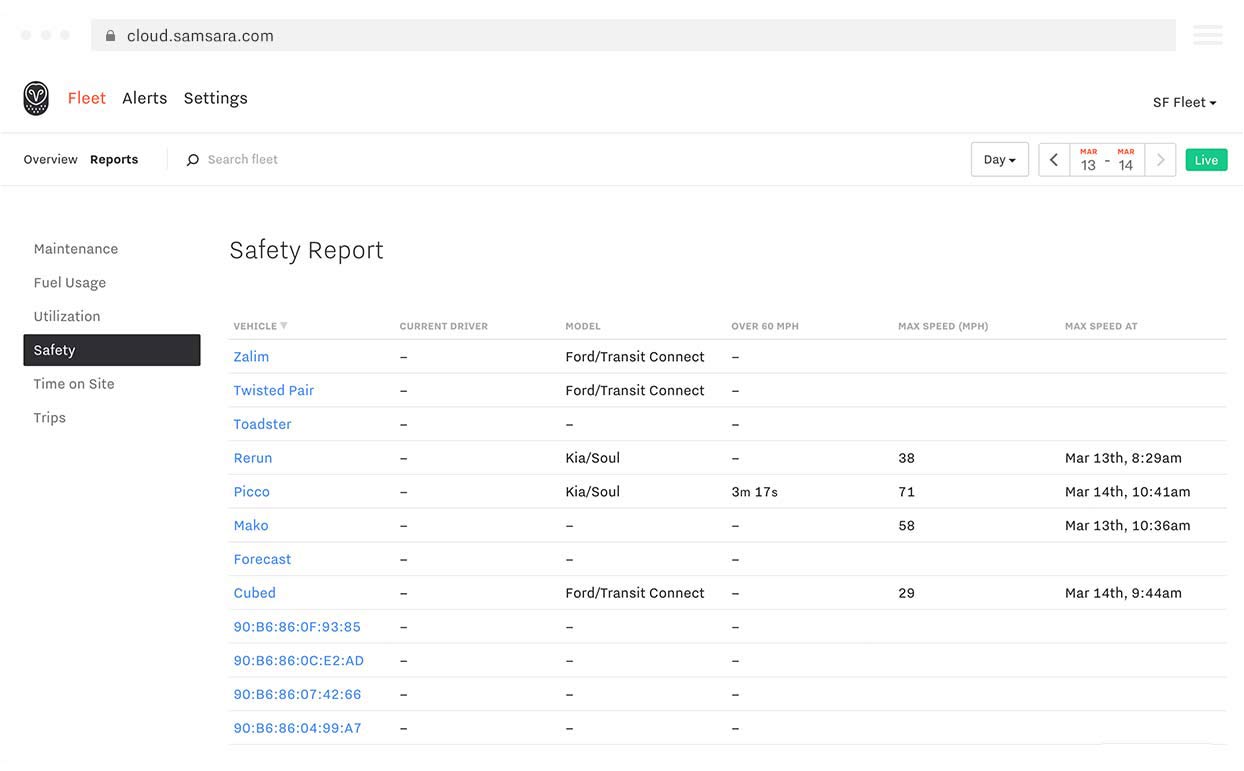Open device 90:B6:86:0F:93:85 link
Screen dimensions: 1244x771
point(297,627)
